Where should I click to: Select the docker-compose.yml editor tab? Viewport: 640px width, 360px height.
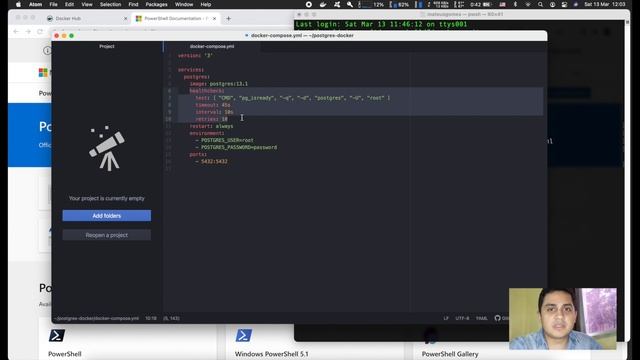point(211,46)
